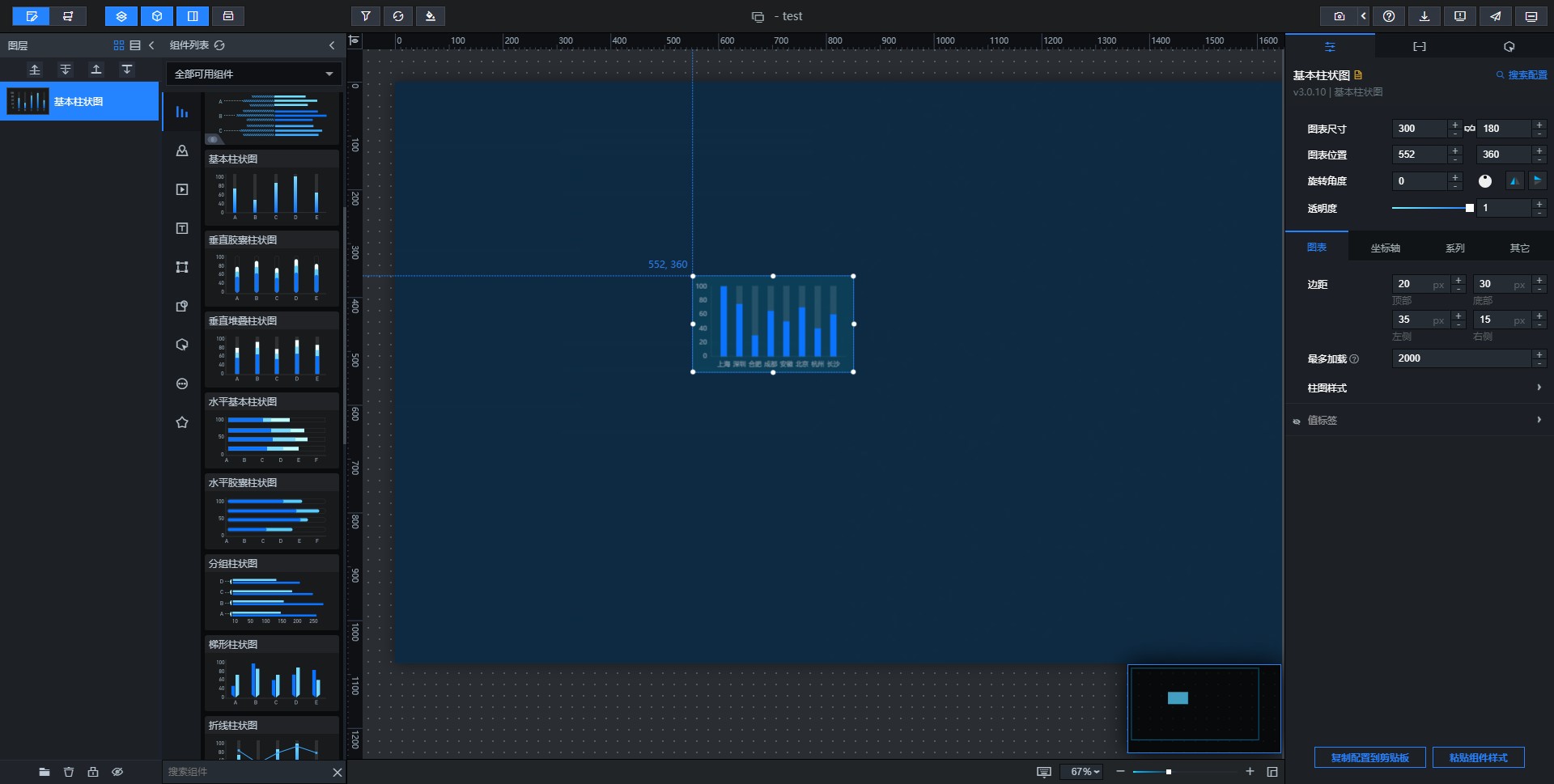Open the monitor alert icon
The height and width of the screenshot is (784, 1554).
point(1460,16)
